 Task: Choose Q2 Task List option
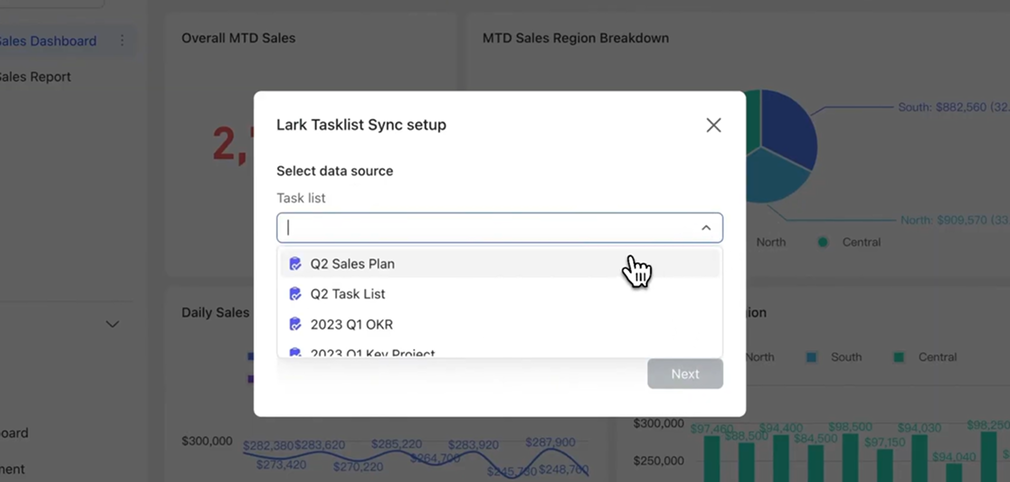499,294
